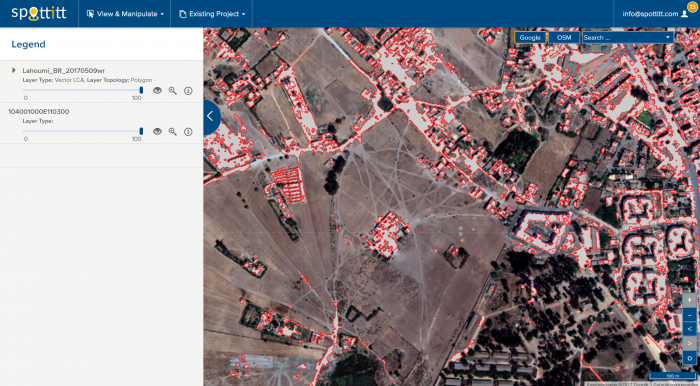This screenshot has height=386, width=700.
Task: Expand the Lahoumi_BR_20170509wr layer tree
Action: coord(13,71)
